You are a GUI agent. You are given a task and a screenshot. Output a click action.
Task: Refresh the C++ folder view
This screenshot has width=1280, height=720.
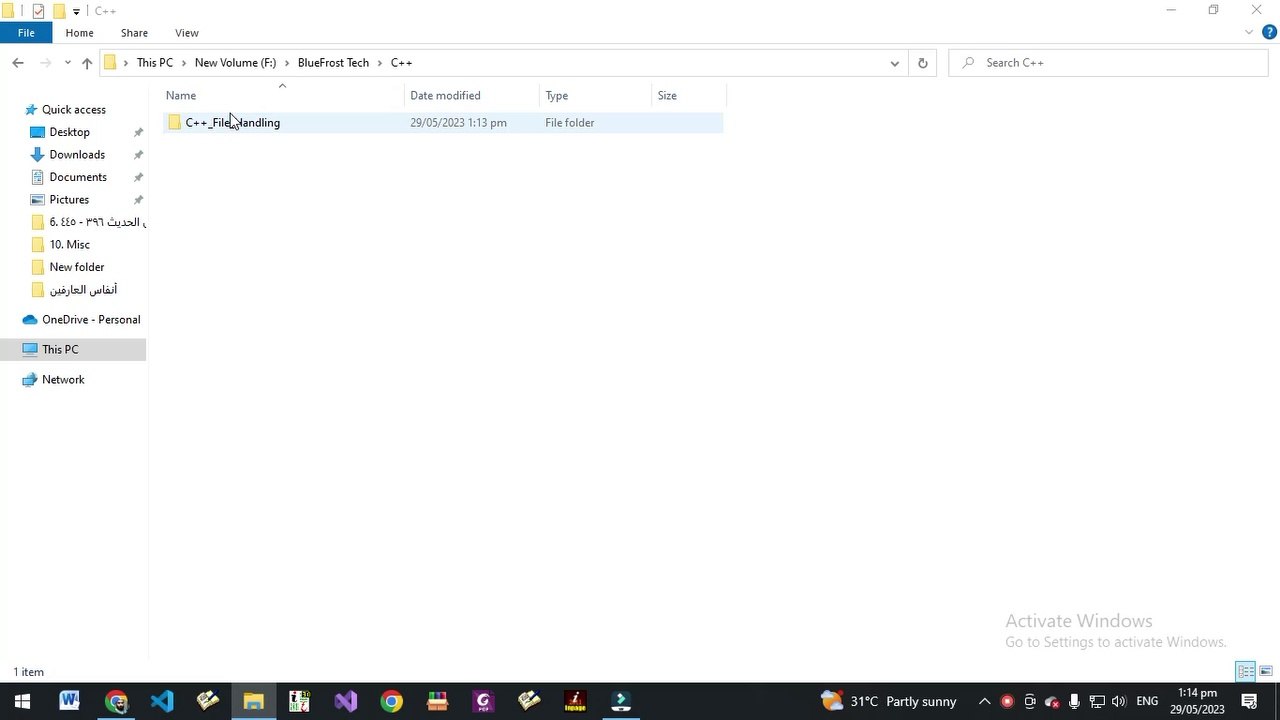[x=922, y=62]
